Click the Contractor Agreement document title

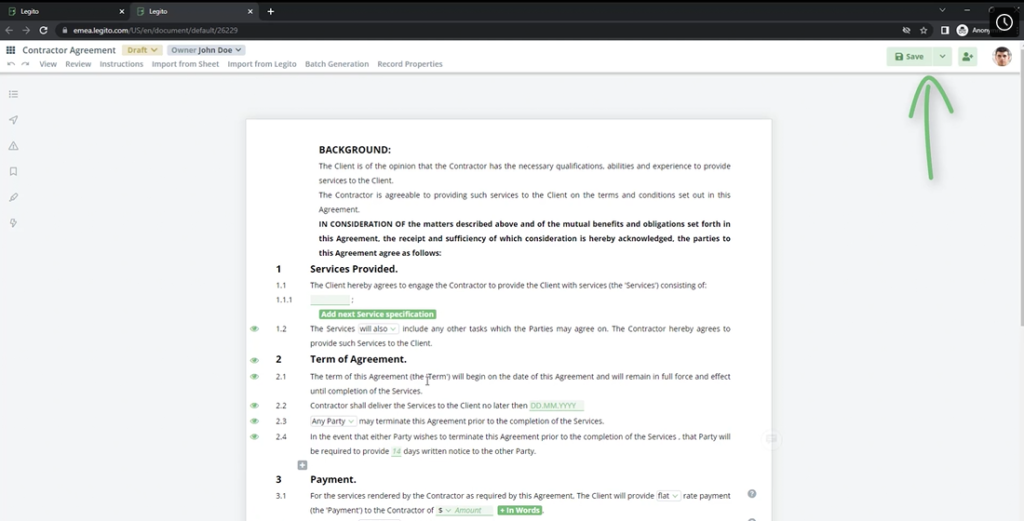pos(69,50)
